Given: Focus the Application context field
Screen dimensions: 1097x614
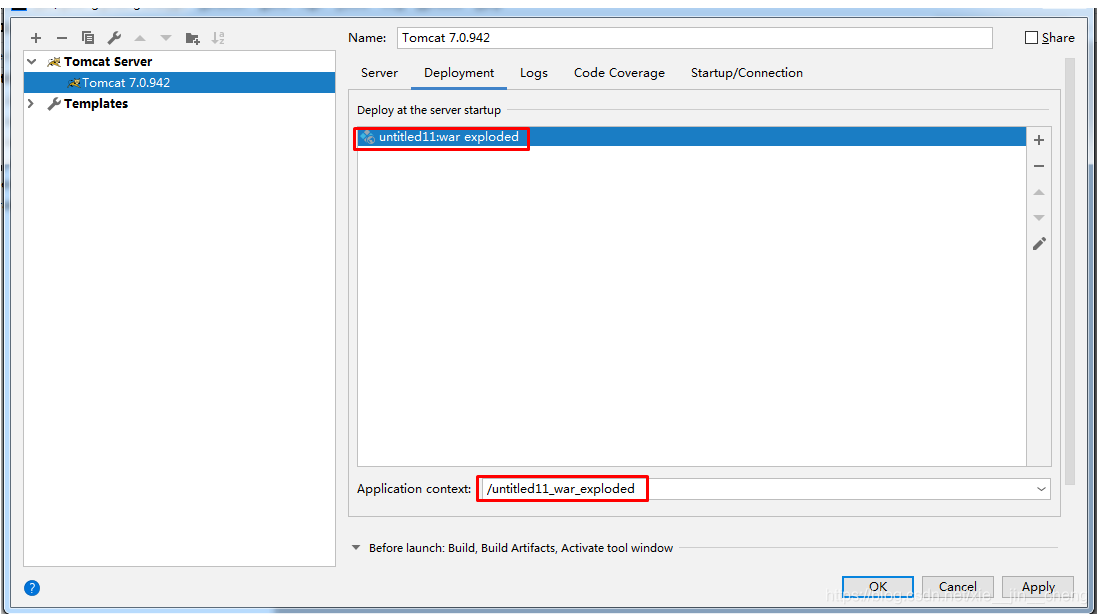Looking at the screenshot, I should (766, 489).
